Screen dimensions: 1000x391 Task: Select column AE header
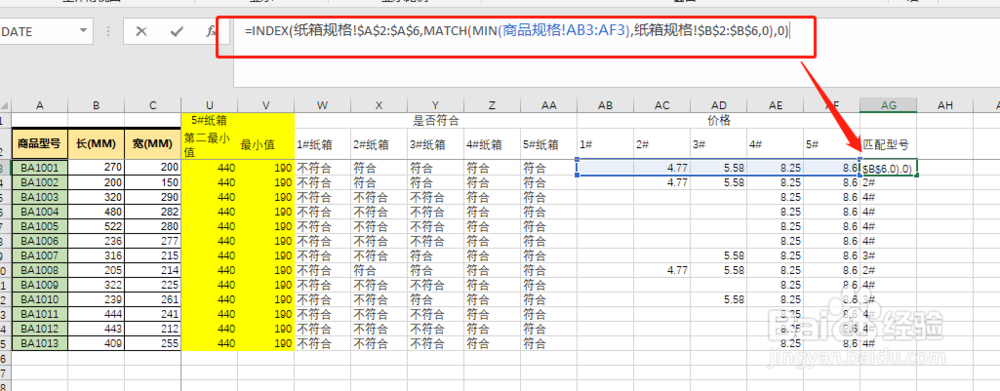tap(775, 106)
